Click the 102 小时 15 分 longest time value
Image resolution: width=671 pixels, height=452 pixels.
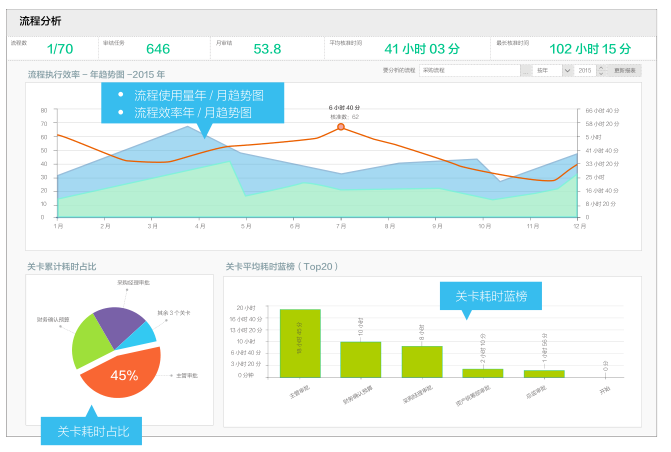pos(590,49)
